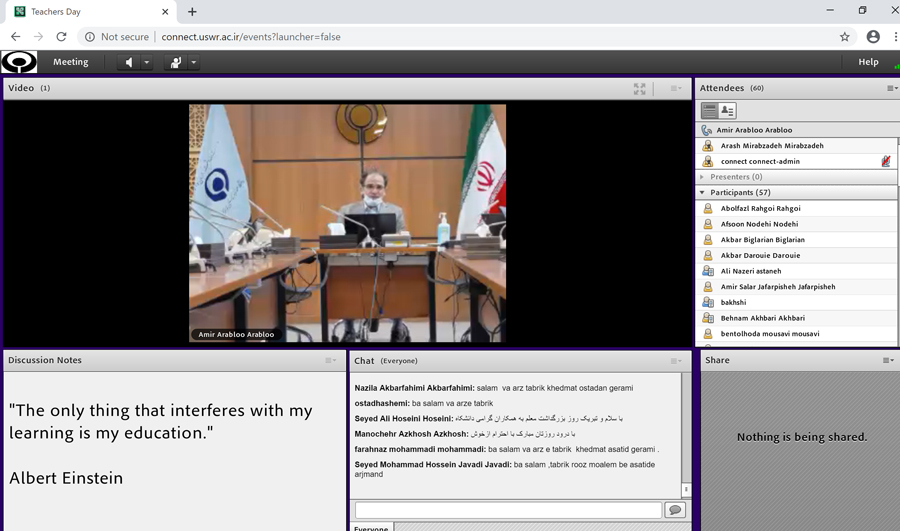Viewport: 900px width, 531px height.
Task: Click the Adobe Connect logo icon
Action: (x=19, y=61)
